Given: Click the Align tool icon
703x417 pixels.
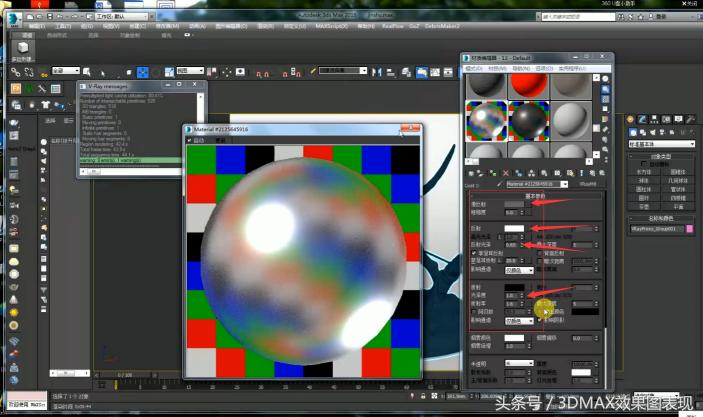Looking at the screenshot, I should click(391, 72).
